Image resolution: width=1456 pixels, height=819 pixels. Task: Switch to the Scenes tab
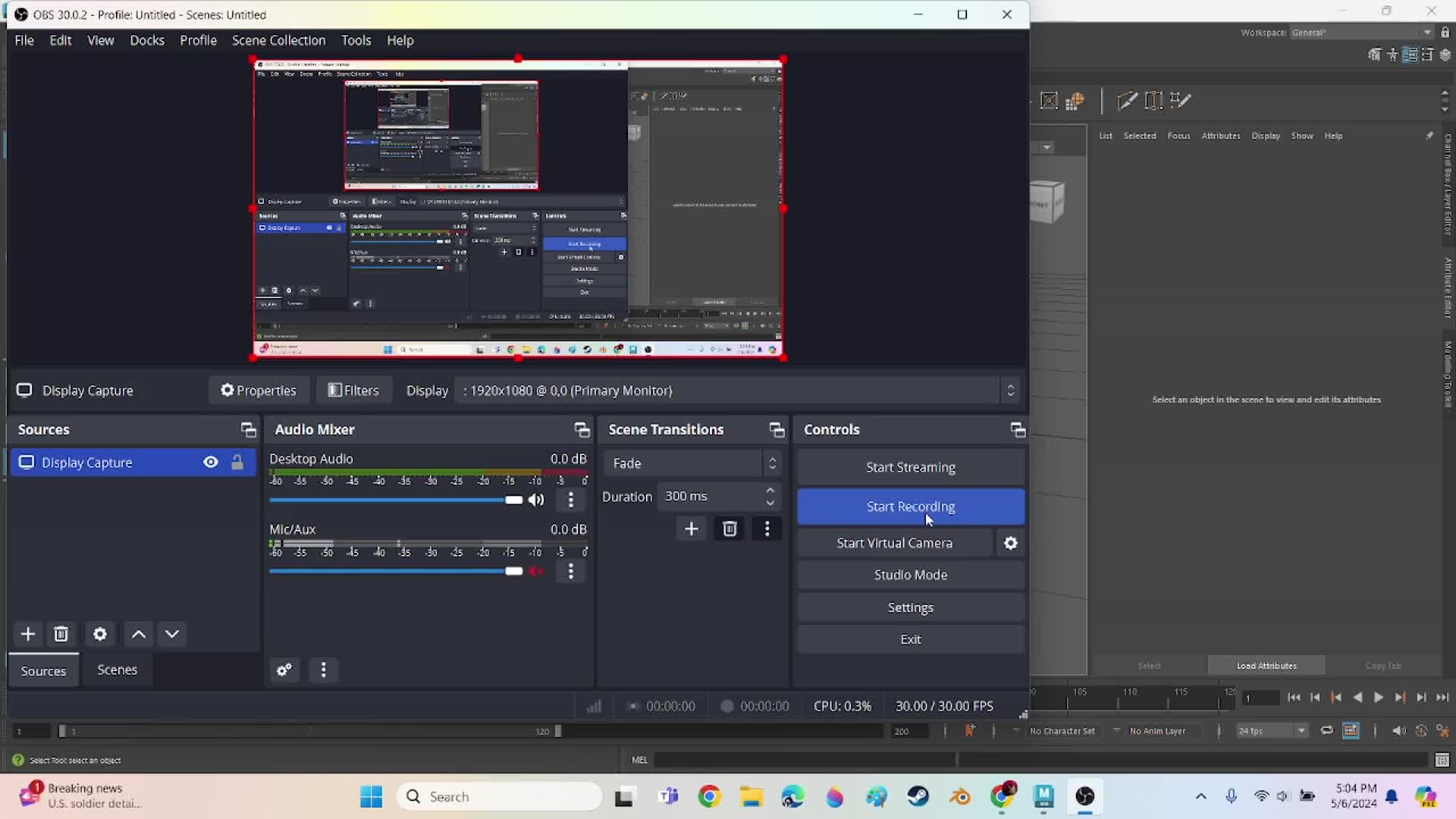pyautogui.click(x=117, y=670)
